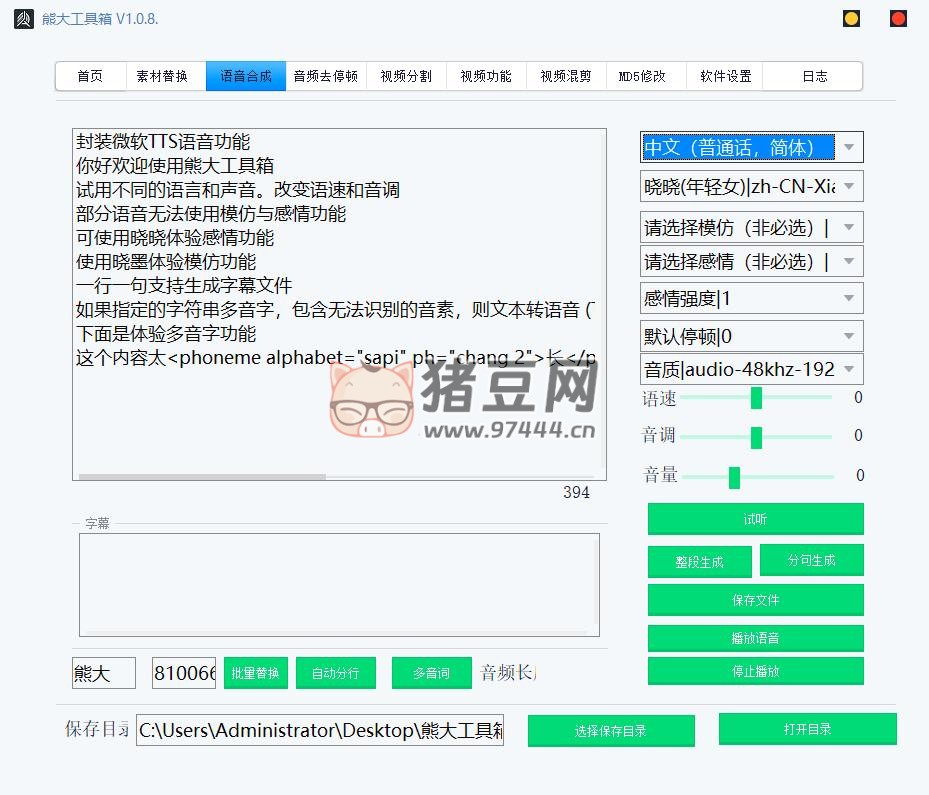This screenshot has height=795, width=929.
Task: Open the 软件设置 tab
Action: tap(726, 76)
